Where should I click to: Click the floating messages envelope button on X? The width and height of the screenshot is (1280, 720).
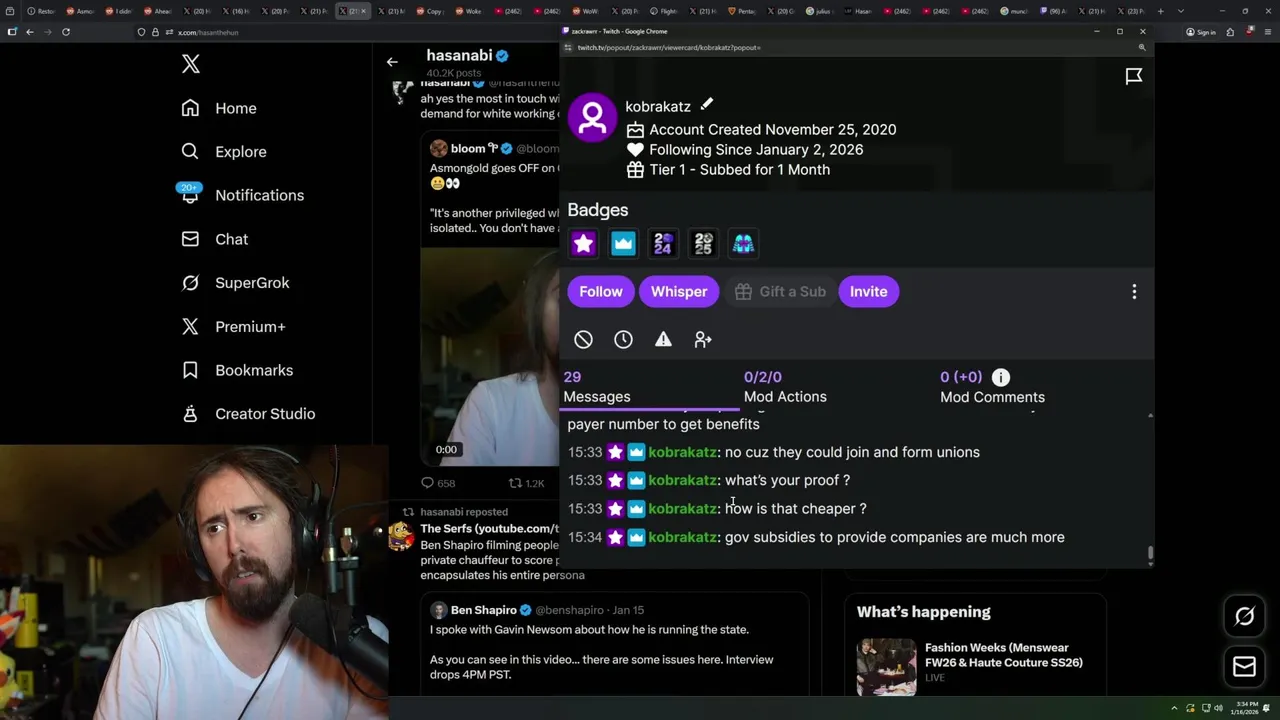point(1244,666)
